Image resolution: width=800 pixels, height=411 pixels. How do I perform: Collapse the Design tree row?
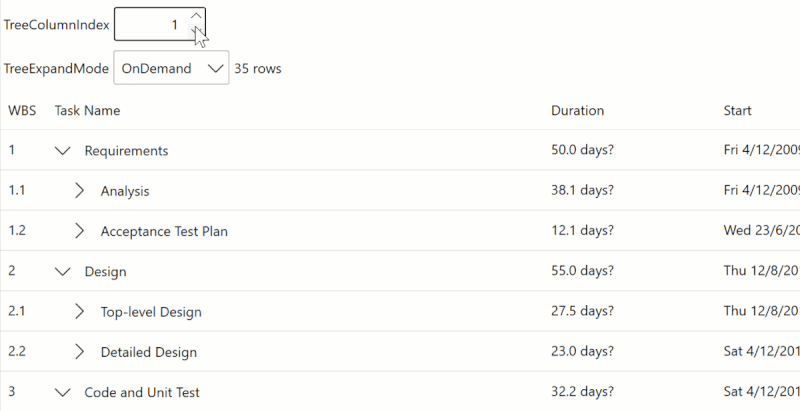[x=64, y=271]
